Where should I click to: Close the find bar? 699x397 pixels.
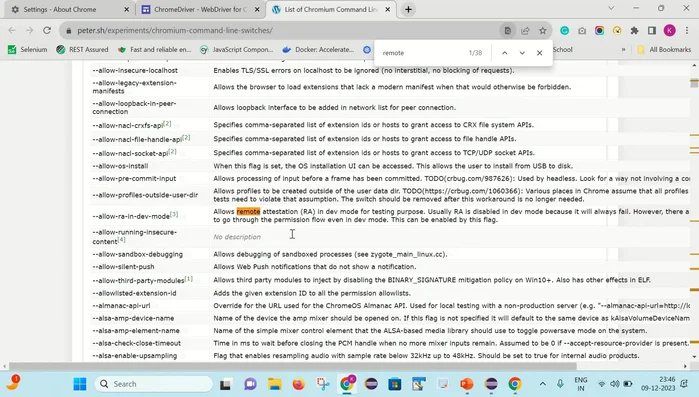click(x=539, y=53)
